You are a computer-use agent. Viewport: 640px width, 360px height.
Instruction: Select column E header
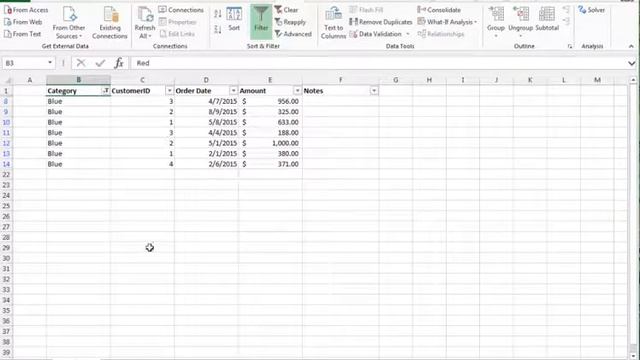[x=270, y=80]
